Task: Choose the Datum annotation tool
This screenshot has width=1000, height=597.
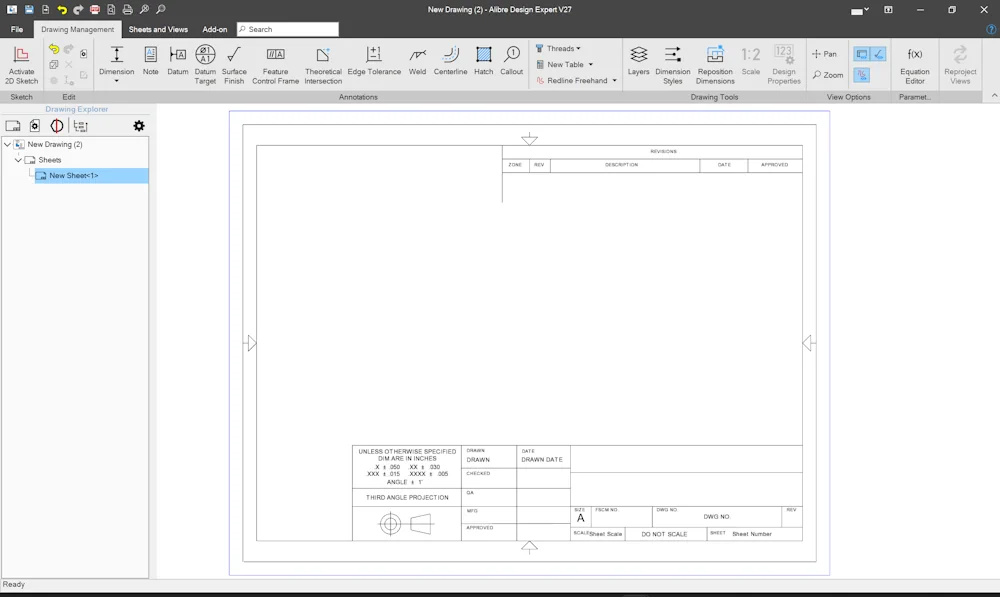Action: click(x=178, y=61)
